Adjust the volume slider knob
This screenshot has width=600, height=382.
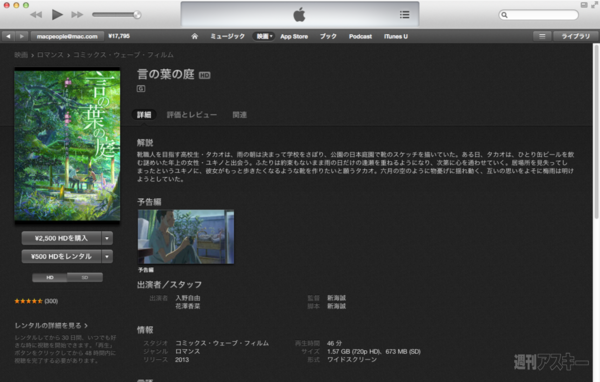(137, 15)
